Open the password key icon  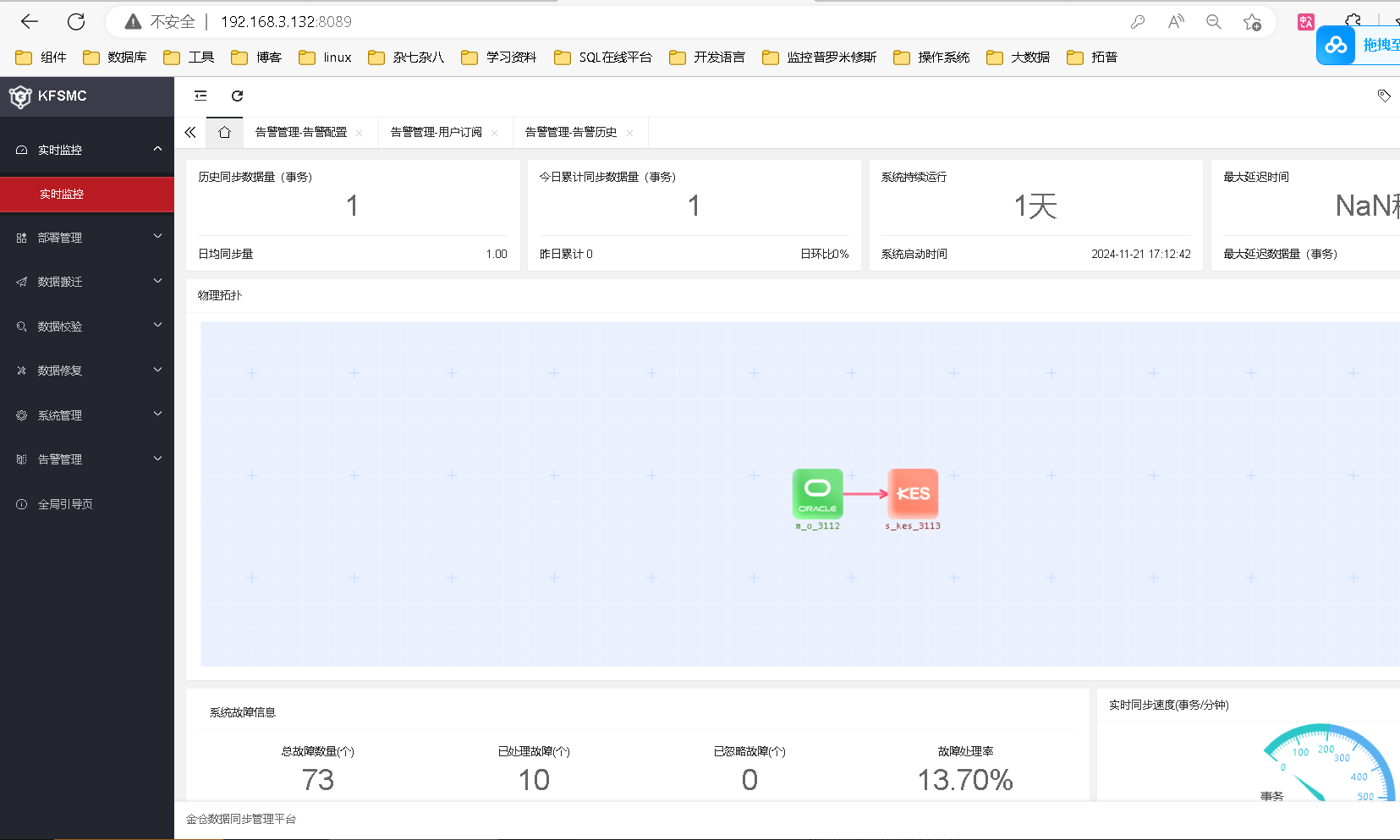coord(1138,22)
